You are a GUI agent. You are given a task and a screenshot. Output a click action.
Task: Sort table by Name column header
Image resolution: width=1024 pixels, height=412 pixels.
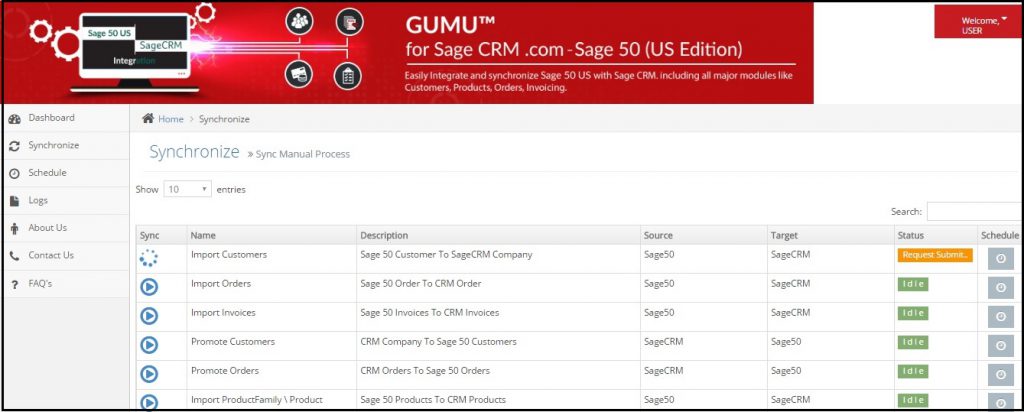click(272, 235)
